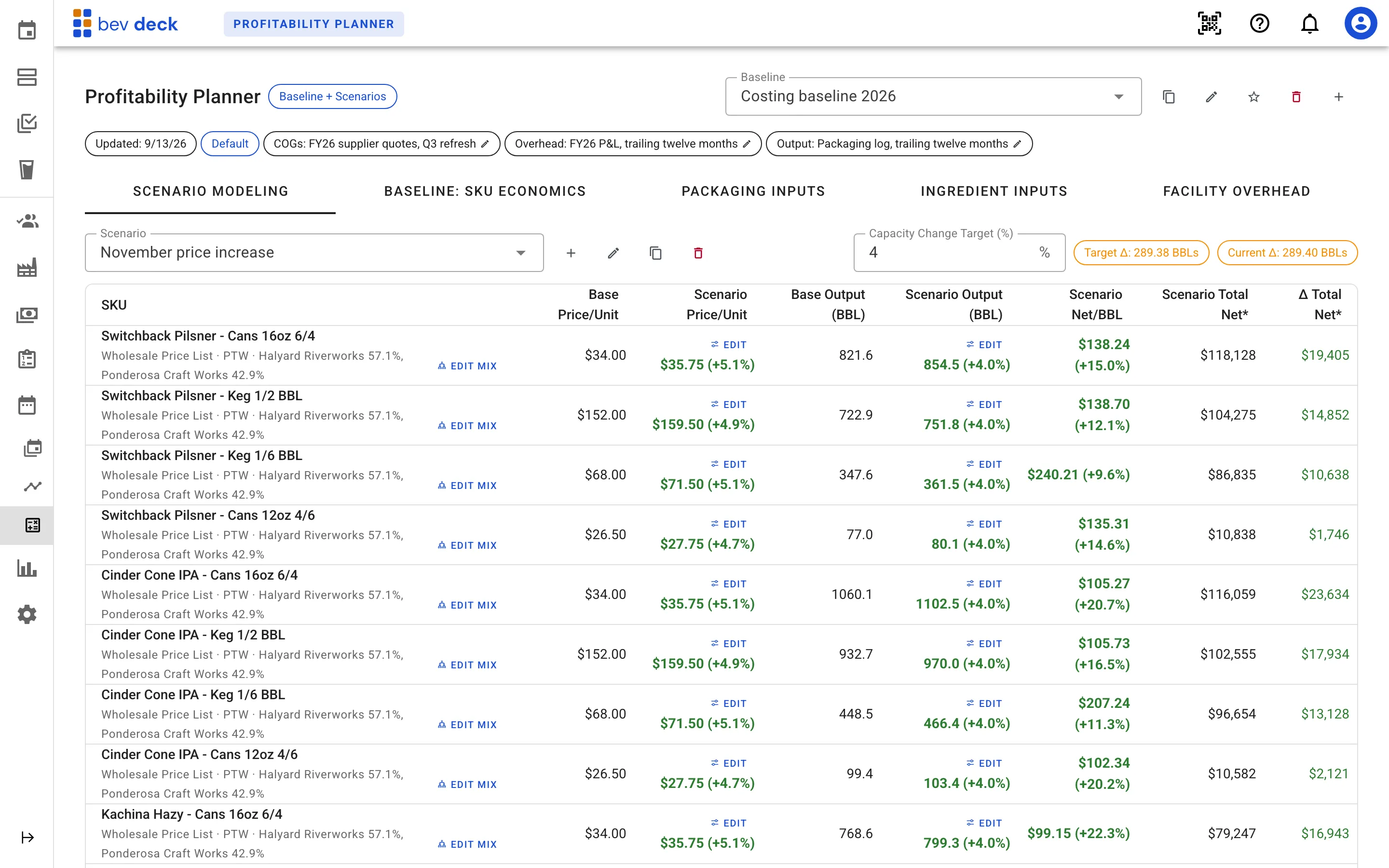The height and width of the screenshot is (868, 1389).
Task: Click the Default chip
Action: (230, 144)
